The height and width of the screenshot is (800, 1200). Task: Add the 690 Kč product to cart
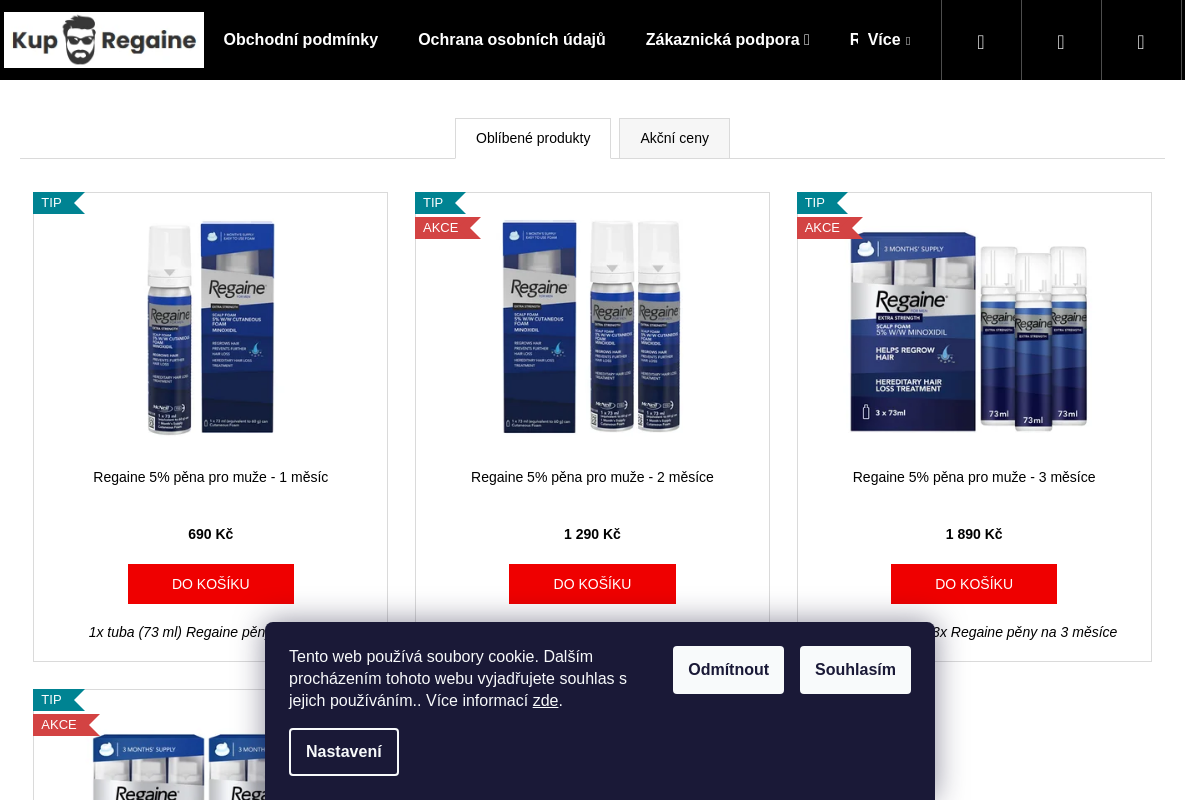click(211, 584)
